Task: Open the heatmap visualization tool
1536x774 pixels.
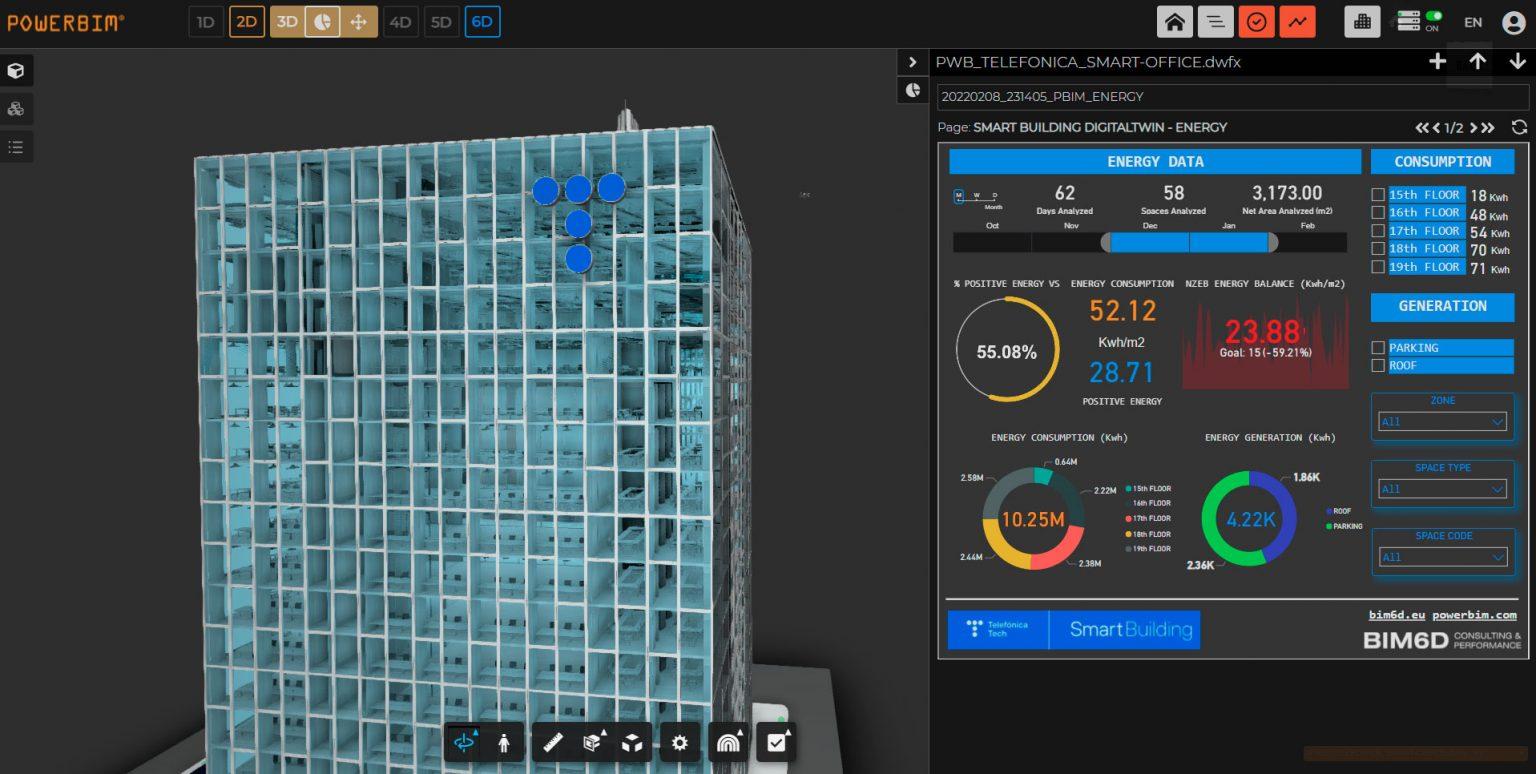Action: point(727,742)
